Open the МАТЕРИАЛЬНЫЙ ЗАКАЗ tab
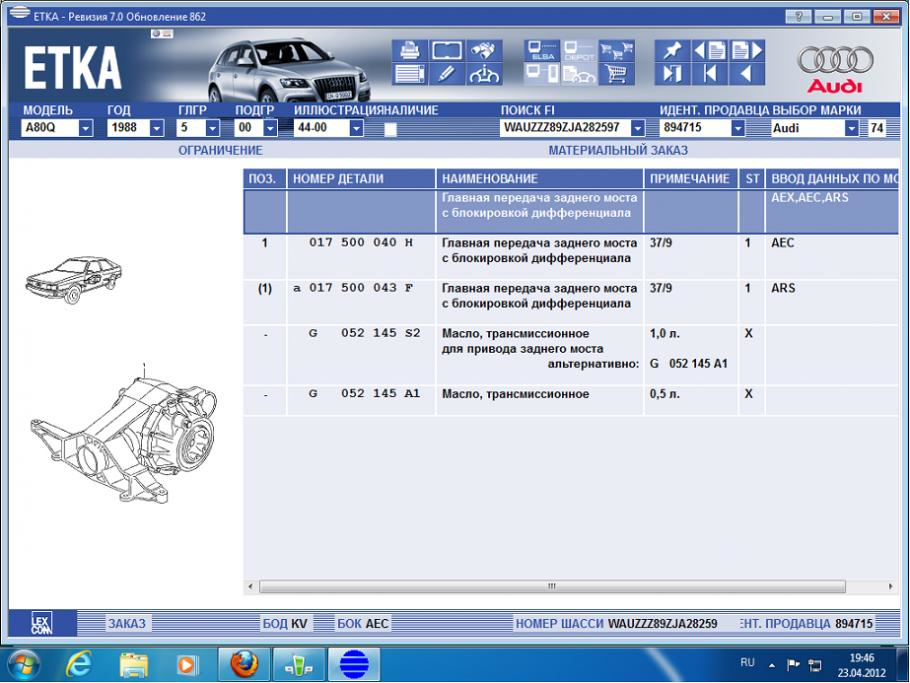This screenshot has height=683, width=910. coord(618,150)
